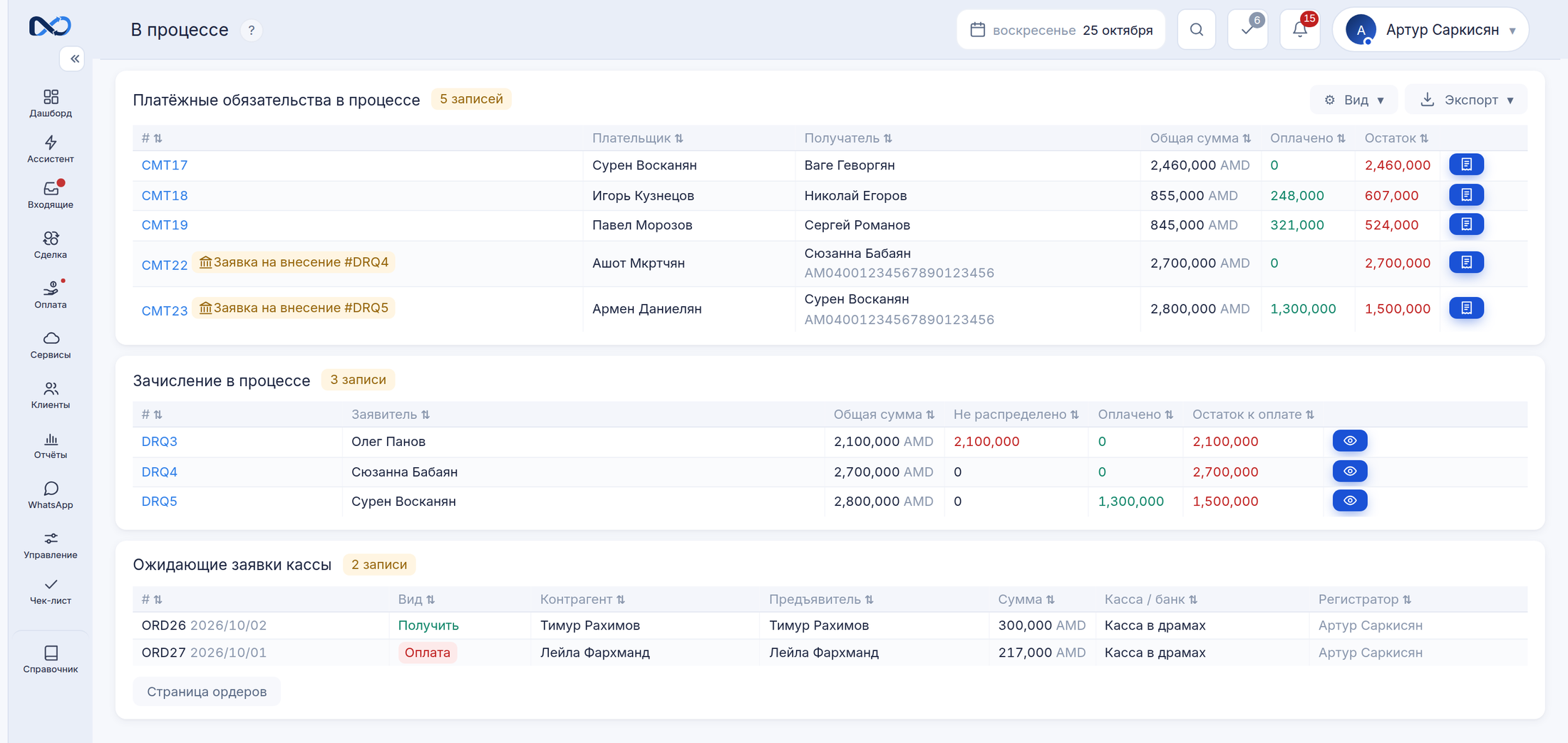View DRQ5 with the eye button
Screen dimensions: 1568x743
(x=1349, y=501)
